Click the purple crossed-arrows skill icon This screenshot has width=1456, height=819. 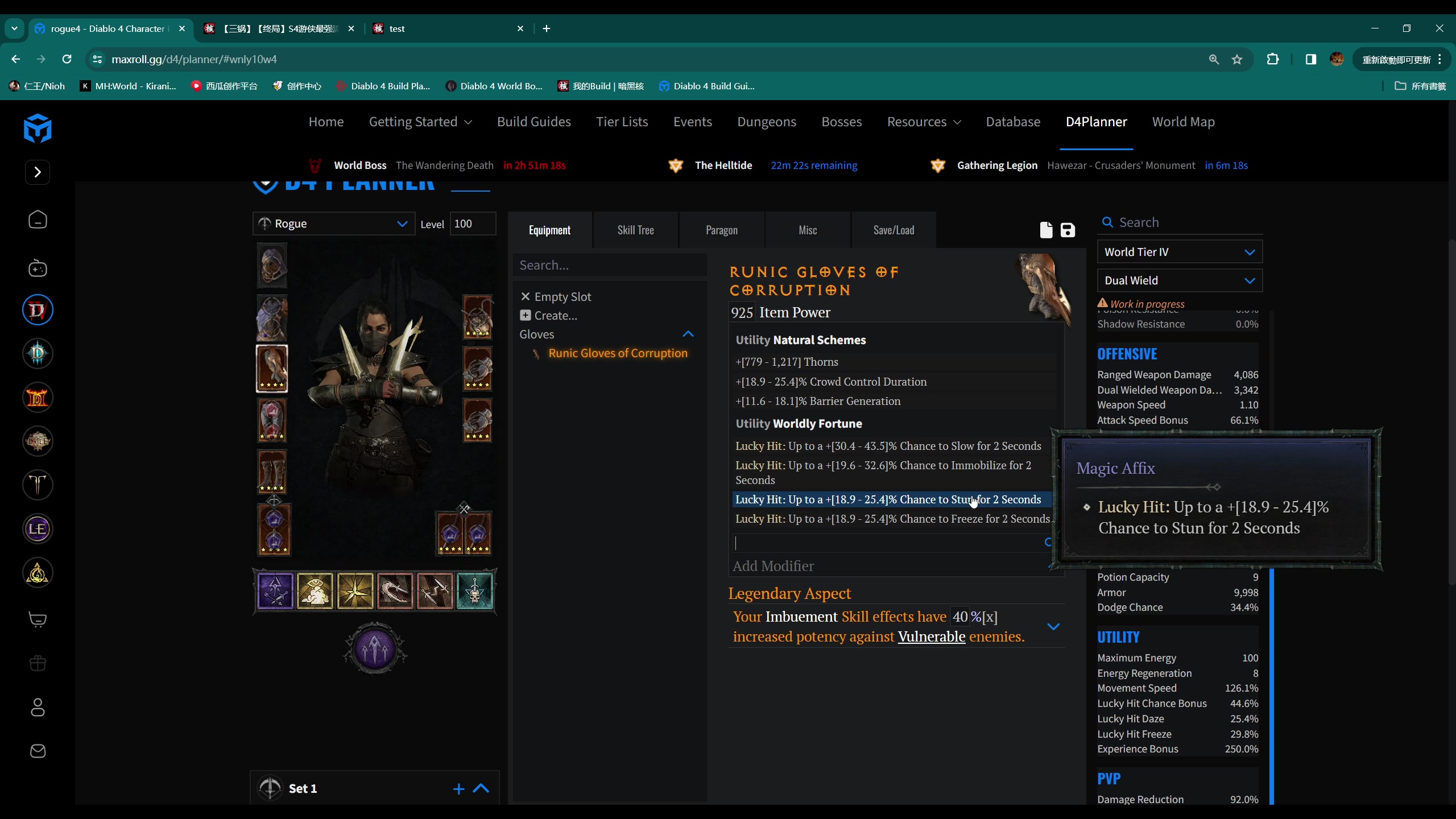click(x=275, y=591)
